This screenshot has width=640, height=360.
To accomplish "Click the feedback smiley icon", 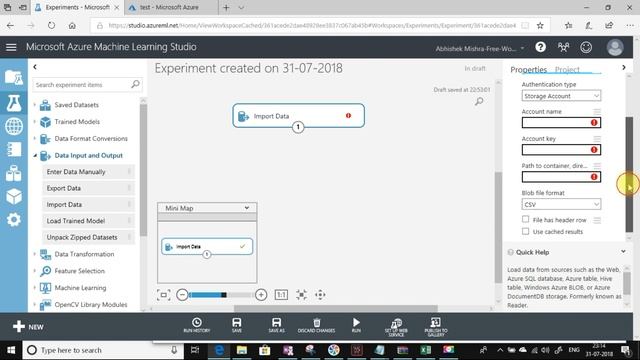I will tap(586, 47).
